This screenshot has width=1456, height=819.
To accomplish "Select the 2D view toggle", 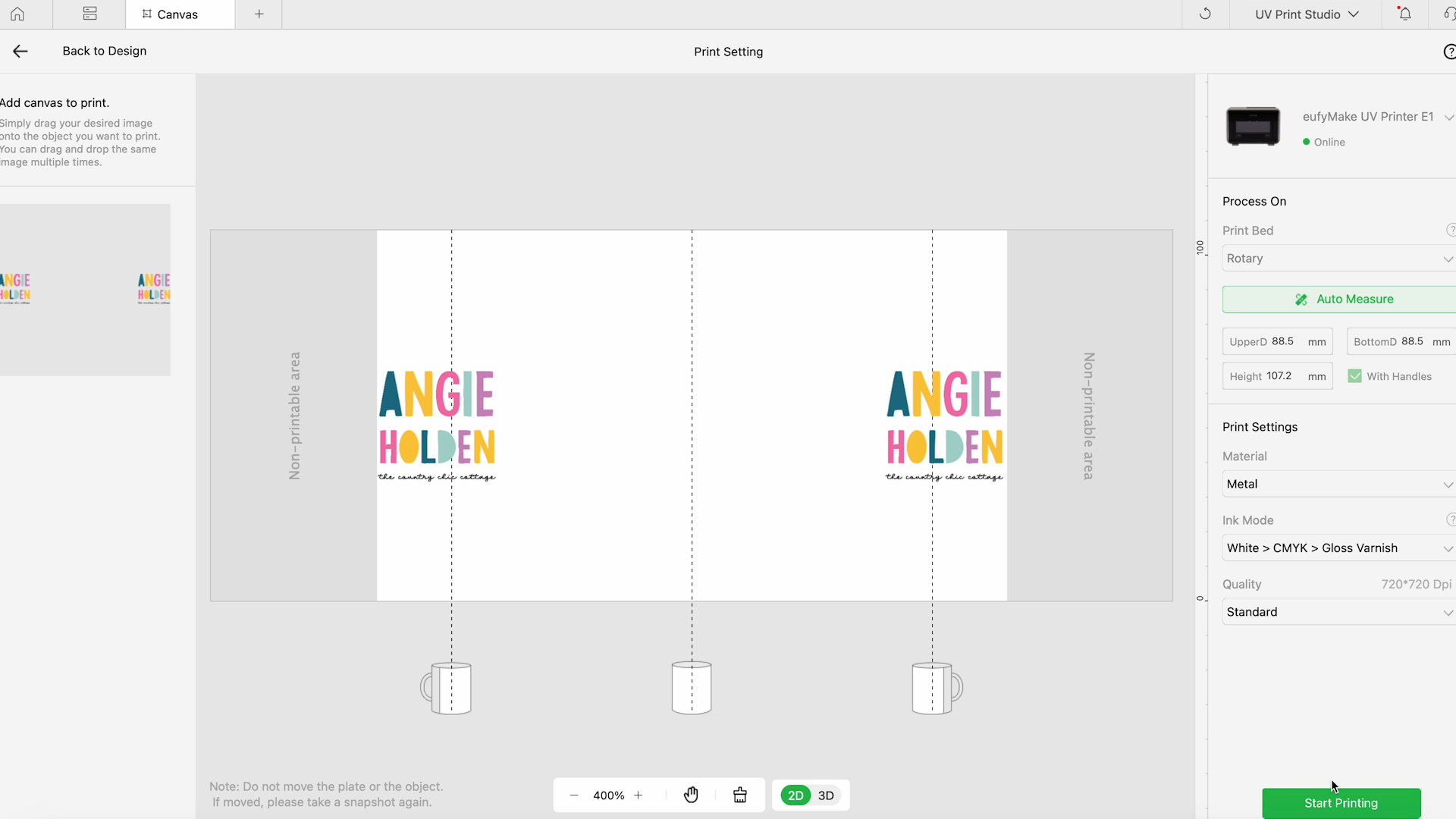I will (x=795, y=795).
